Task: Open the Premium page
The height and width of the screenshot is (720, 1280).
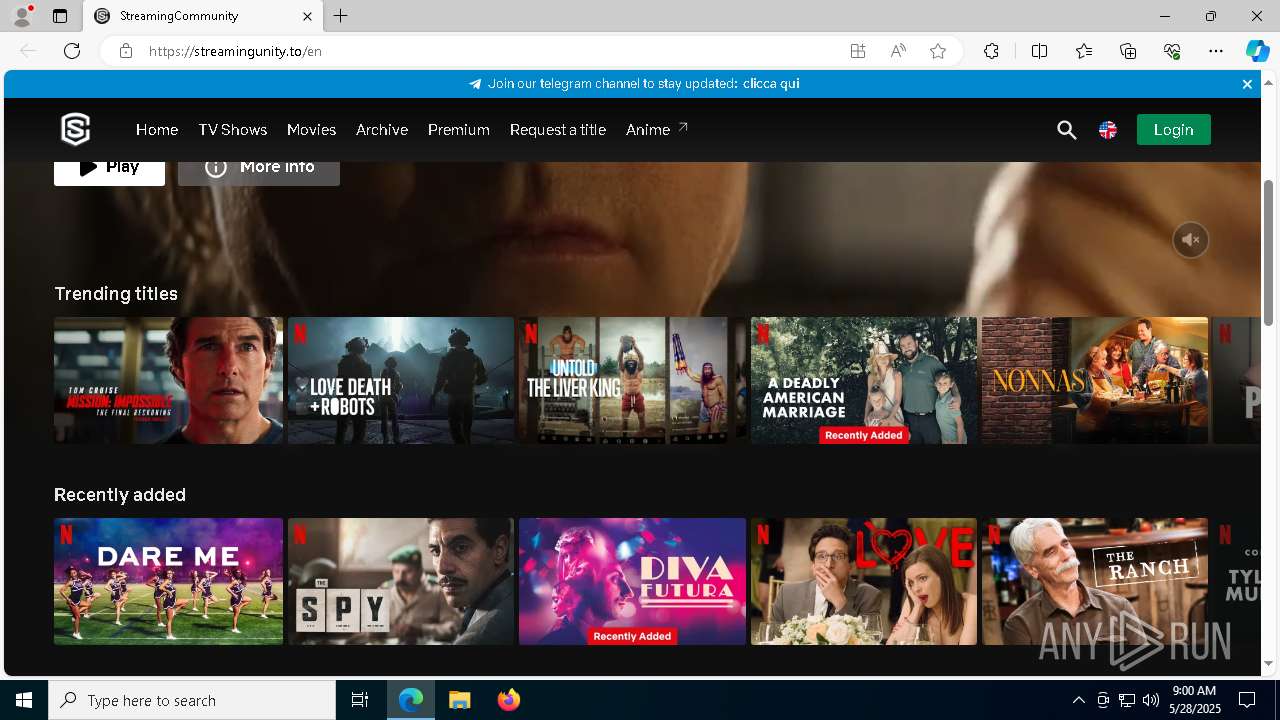Action: [x=459, y=130]
